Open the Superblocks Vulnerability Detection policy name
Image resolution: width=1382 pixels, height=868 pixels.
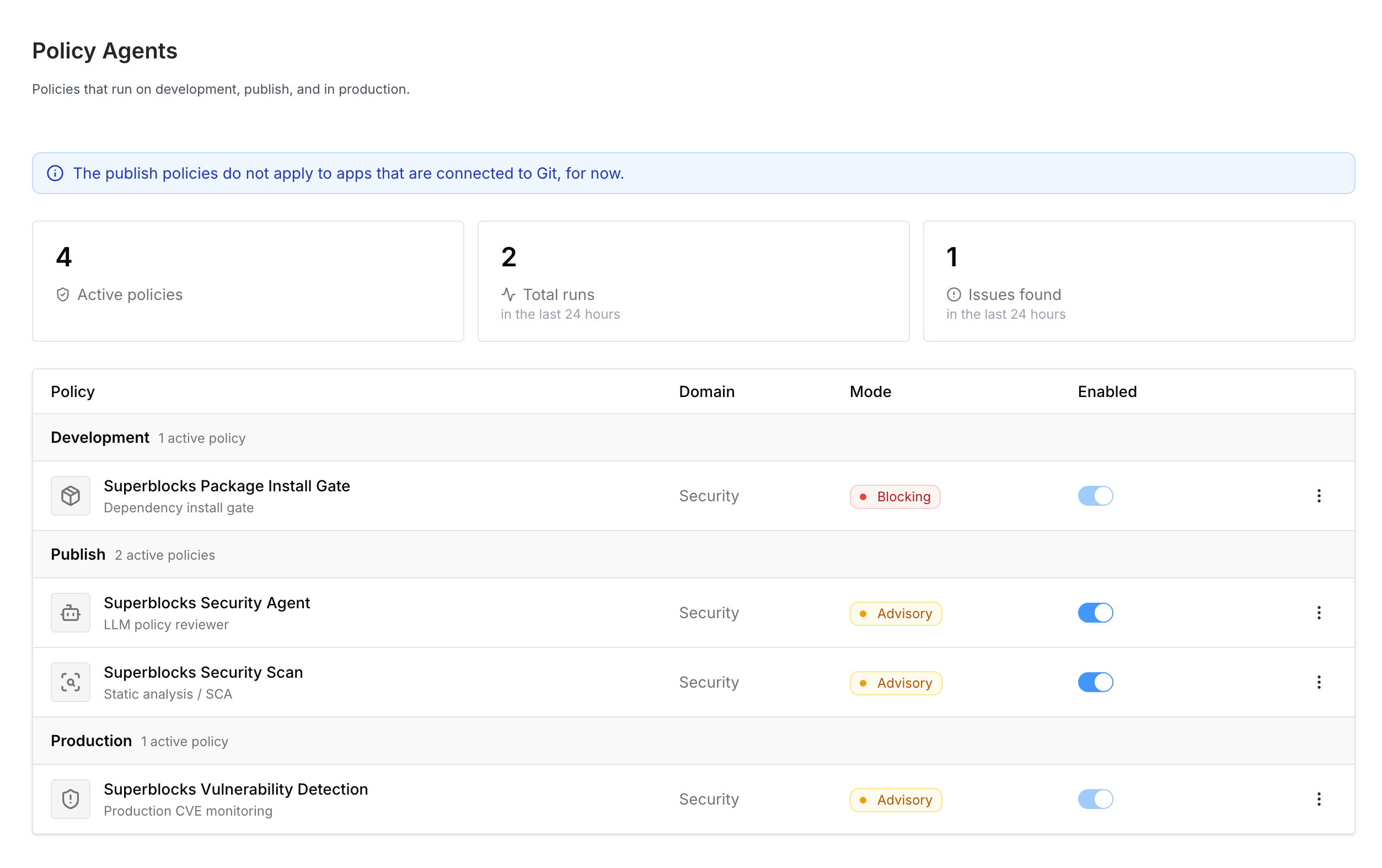tap(236, 789)
